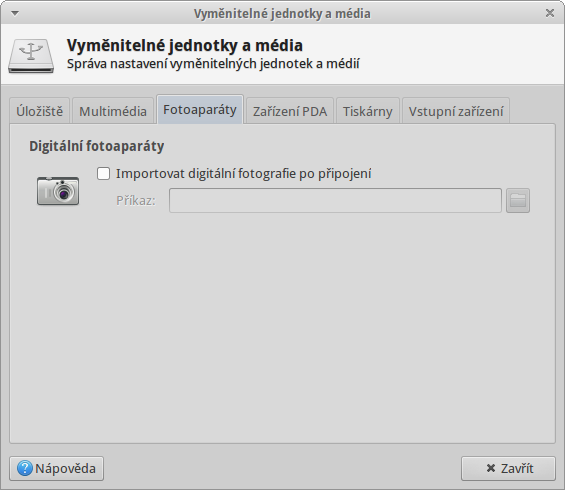Select the Fotoaparáty tab

(200, 110)
